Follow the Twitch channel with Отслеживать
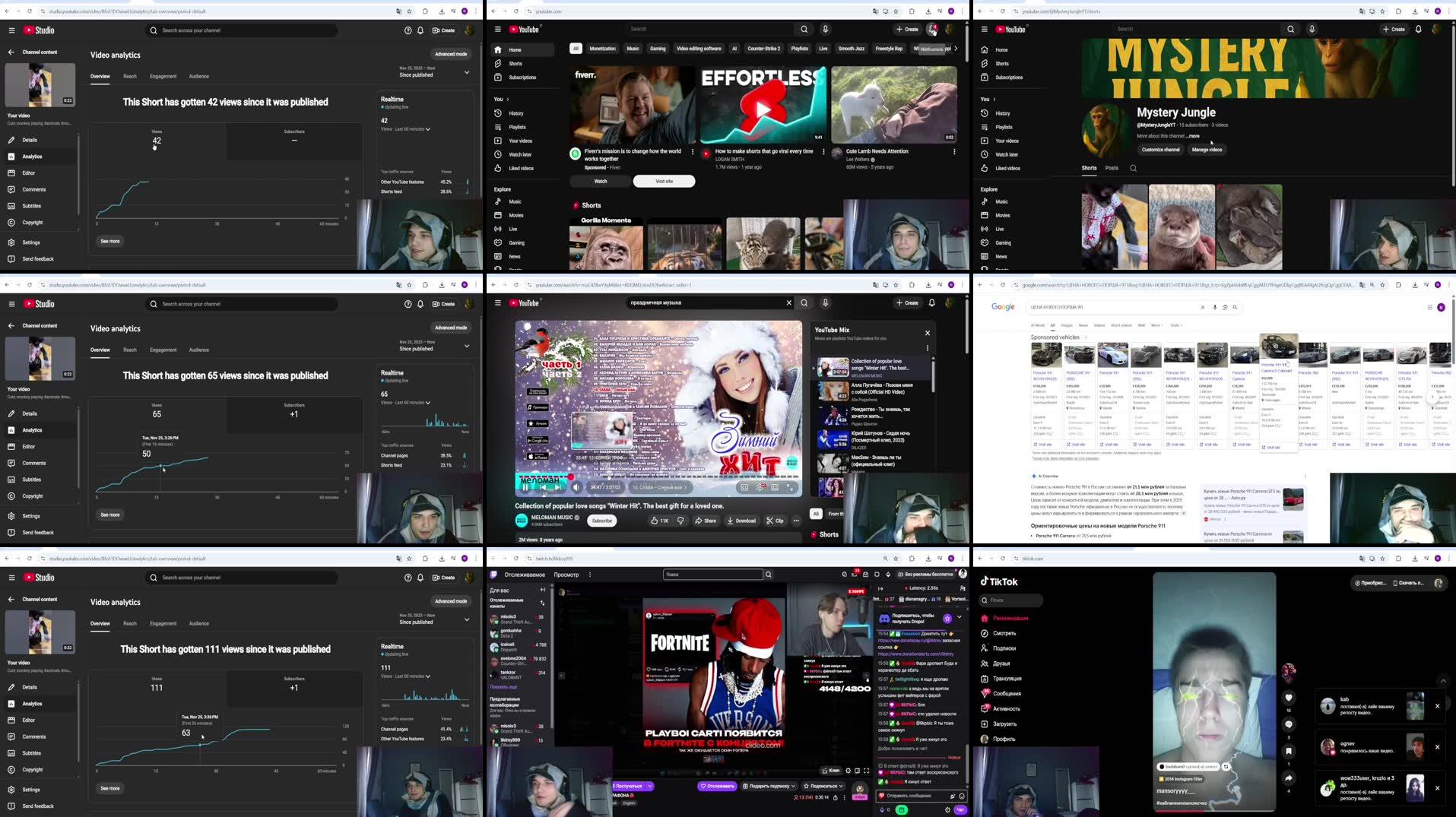Image resolution: width=1456 pixels, height=817 pixels. [715, 786]
